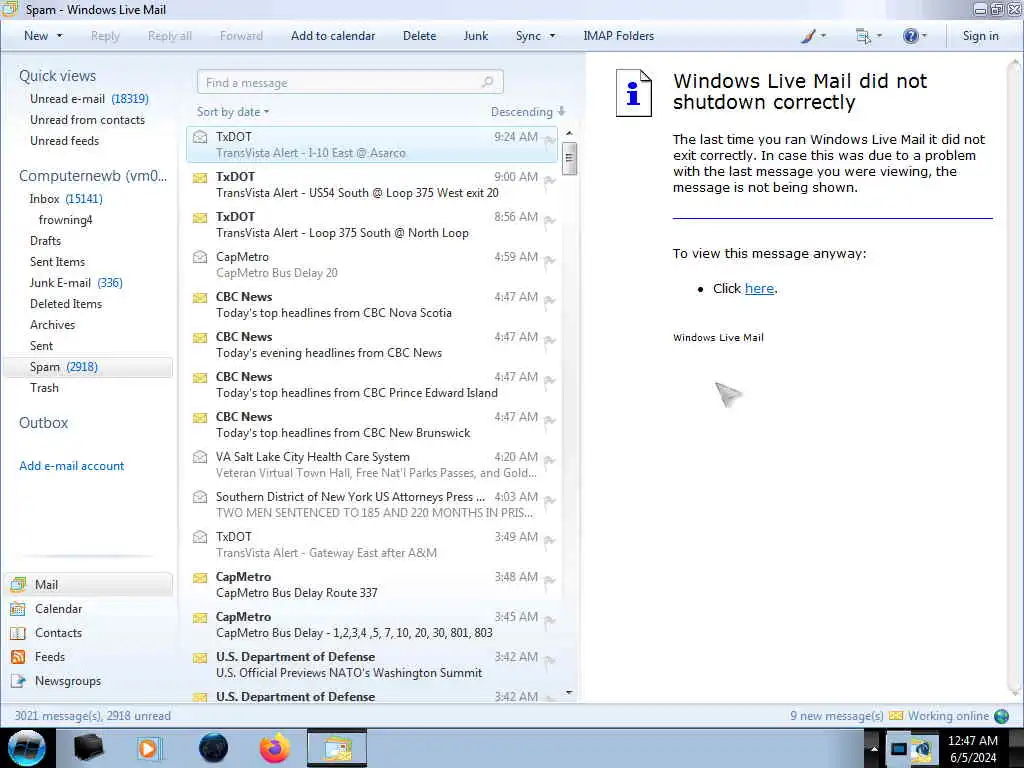Click Add e-mail account link
This screenshot has height=768, width=1024.
71,466
